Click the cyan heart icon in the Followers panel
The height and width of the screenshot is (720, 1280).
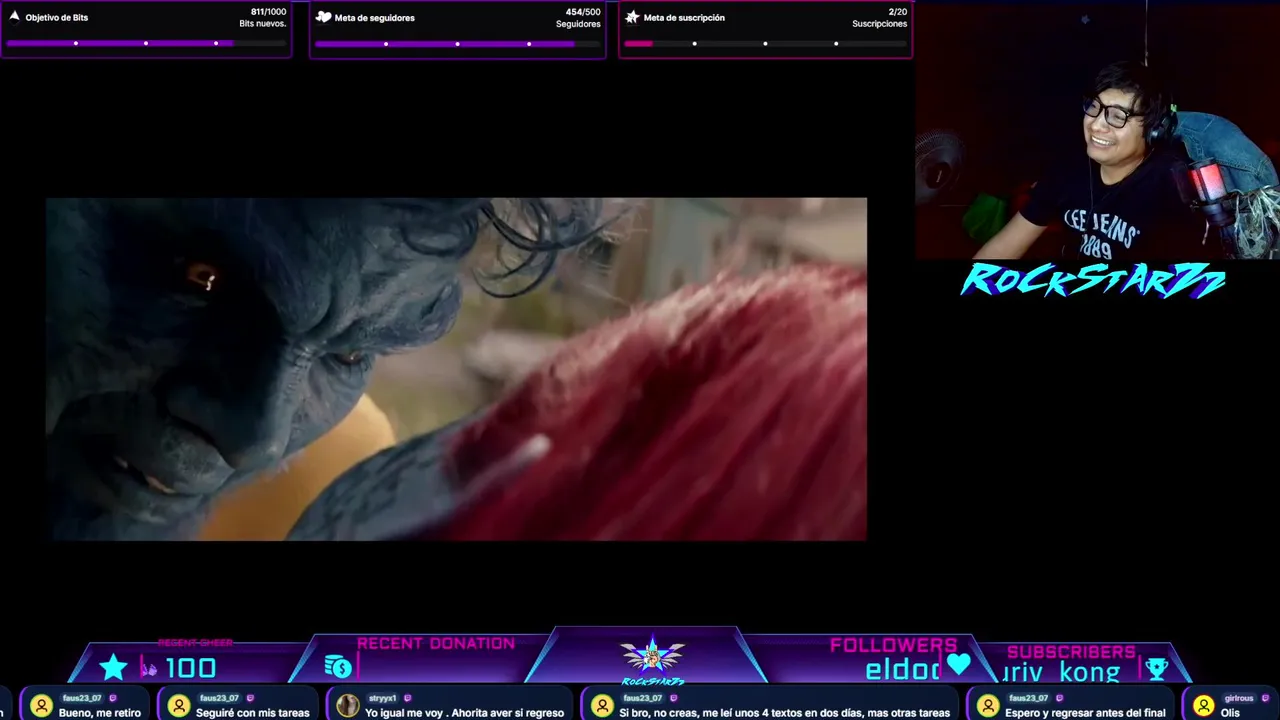pyautogui.click(x=959, y=664)
